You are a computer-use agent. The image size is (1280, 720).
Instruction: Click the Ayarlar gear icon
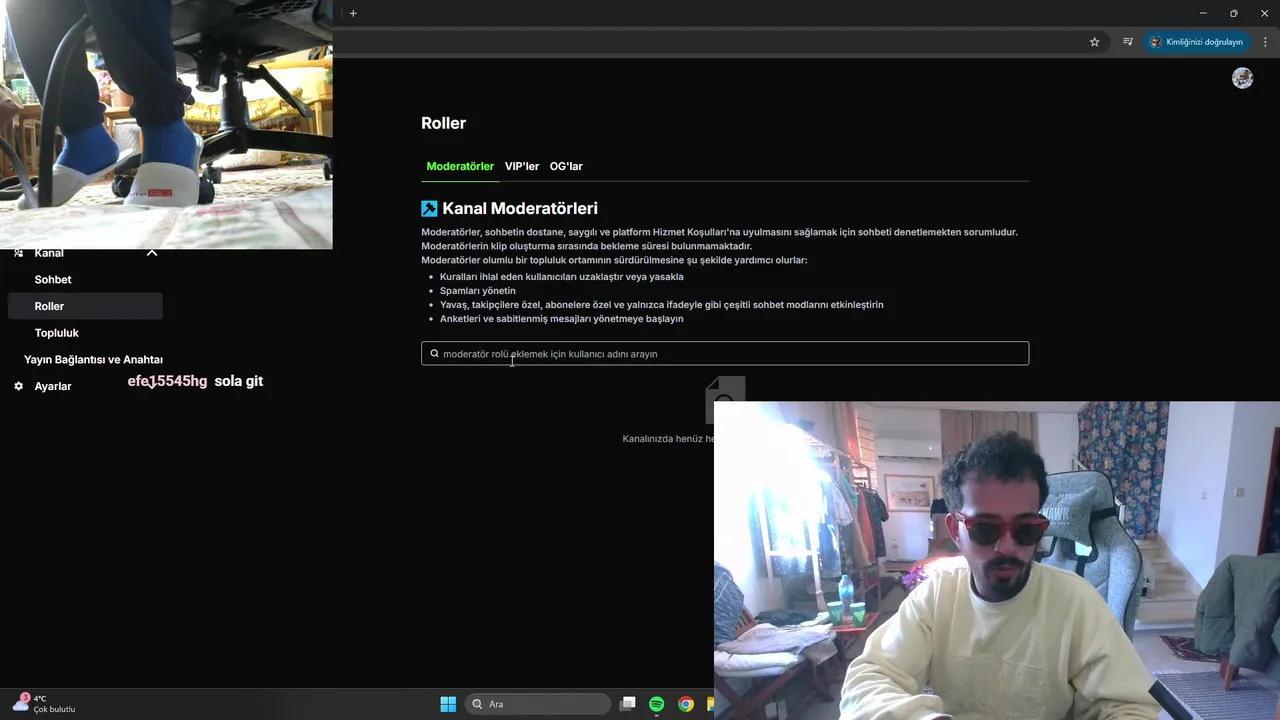pyautogui.click(x=18, y=386)
